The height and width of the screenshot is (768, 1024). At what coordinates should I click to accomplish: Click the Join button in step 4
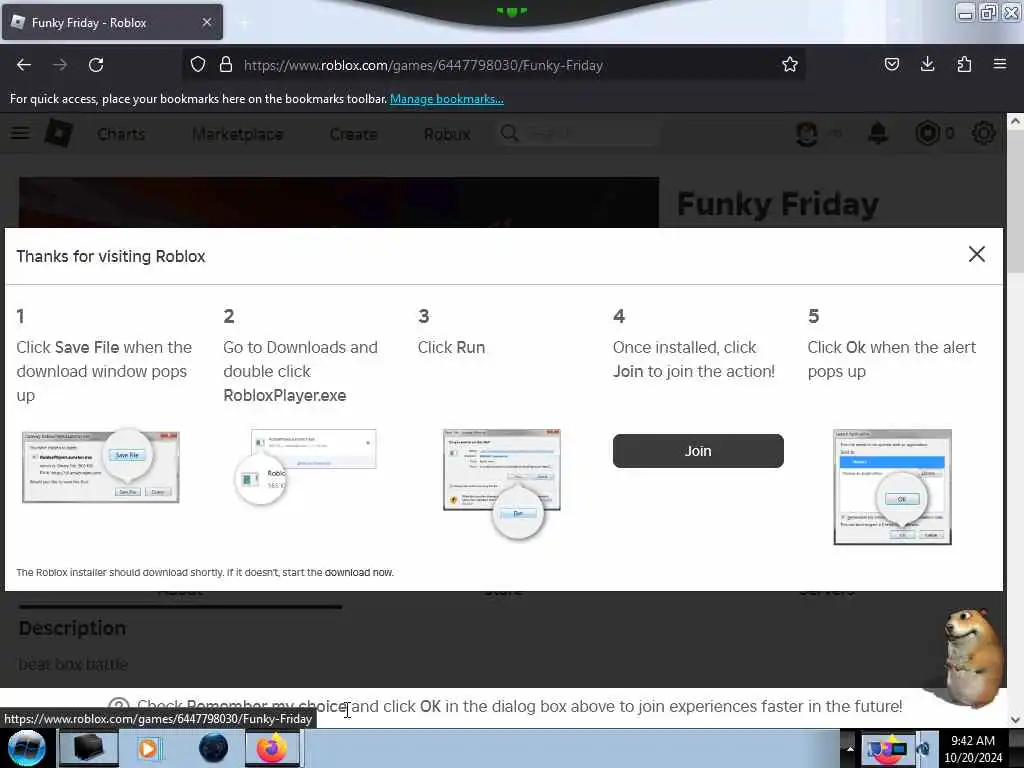698,451
